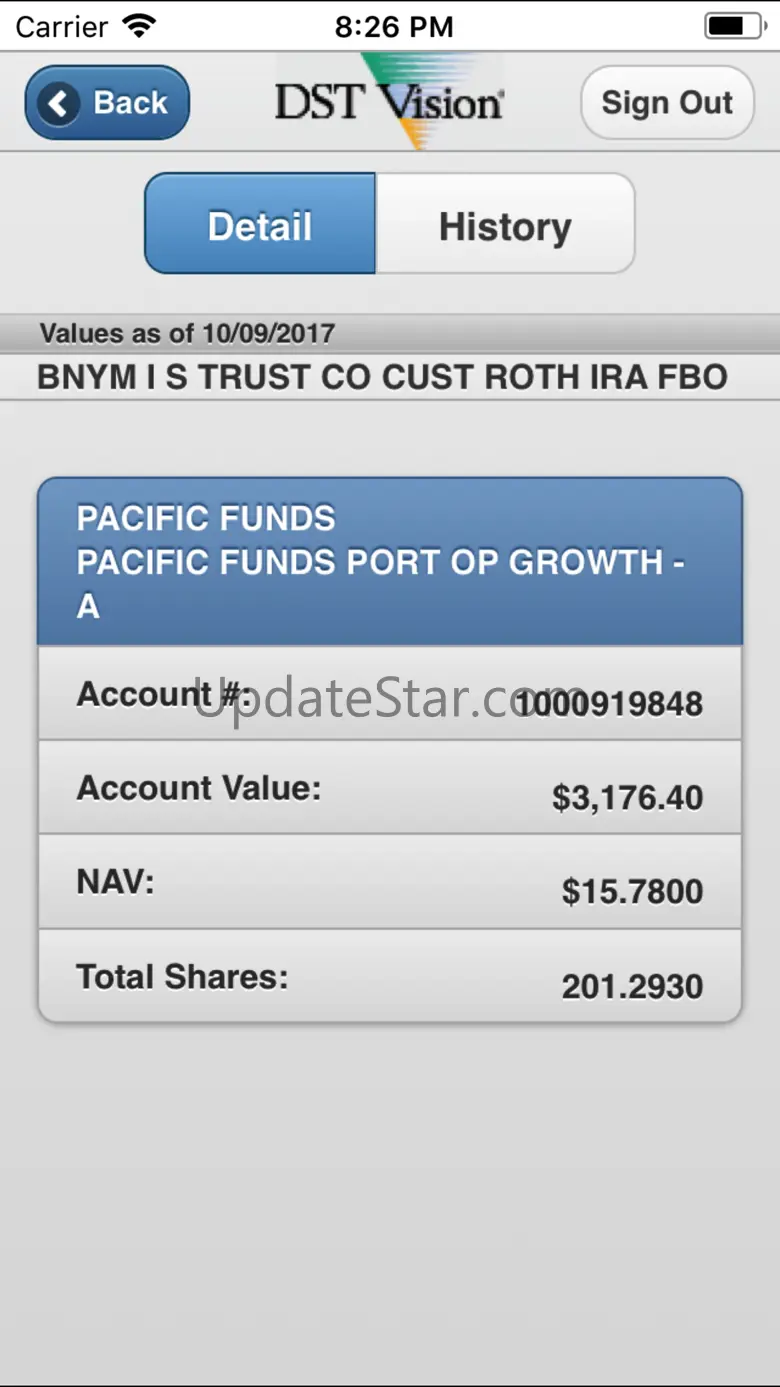Tap the NAV row
780x1387 pixels.
click(x=390, y=881)
